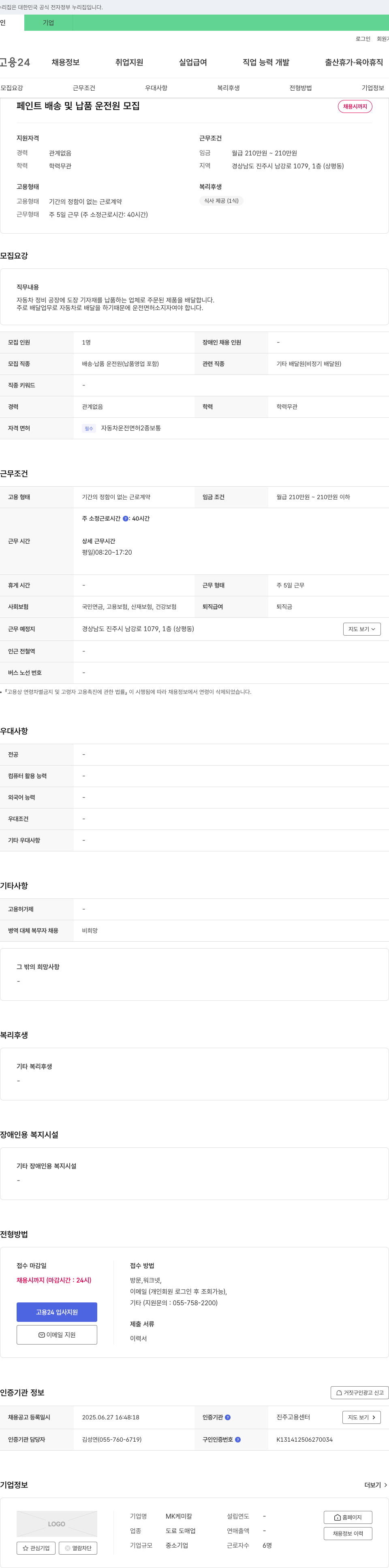Click the help icon beside 주 소정근로시간
This screenshot has width=389, height=1568.
tap(125, 519)
